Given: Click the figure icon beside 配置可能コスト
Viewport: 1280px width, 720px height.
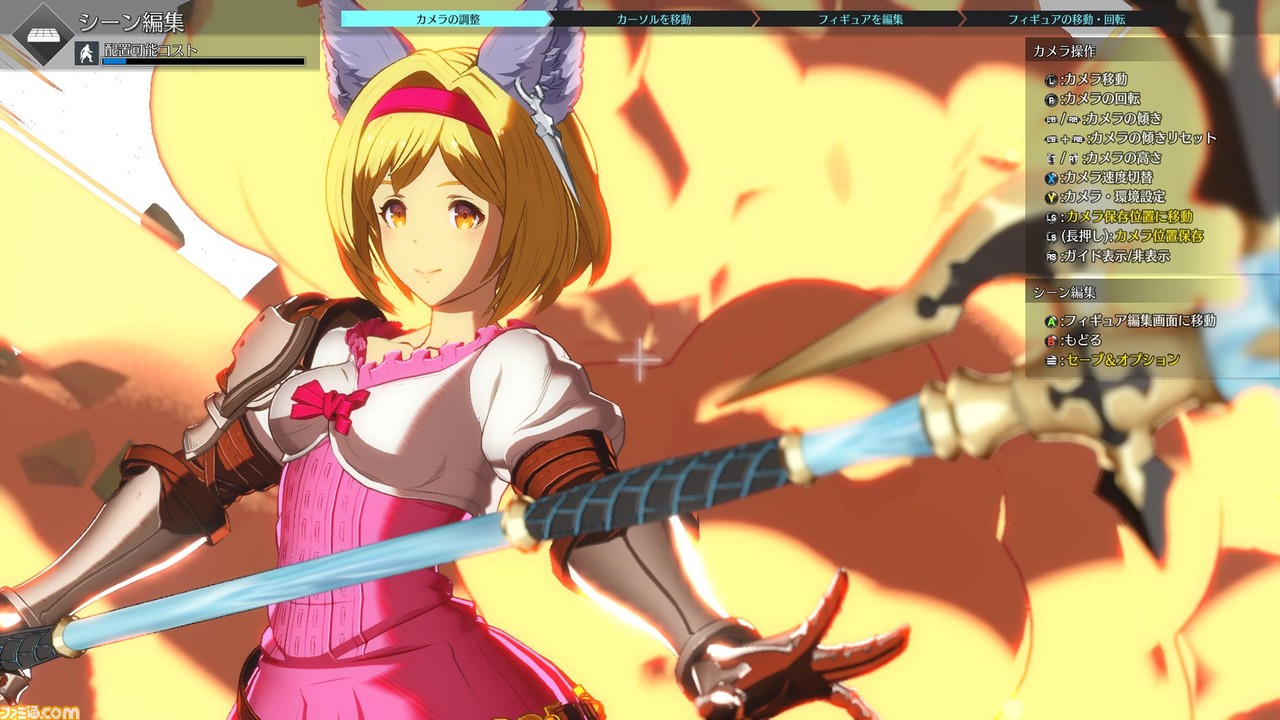Looking at the screenshot, I should pos(86,54).
